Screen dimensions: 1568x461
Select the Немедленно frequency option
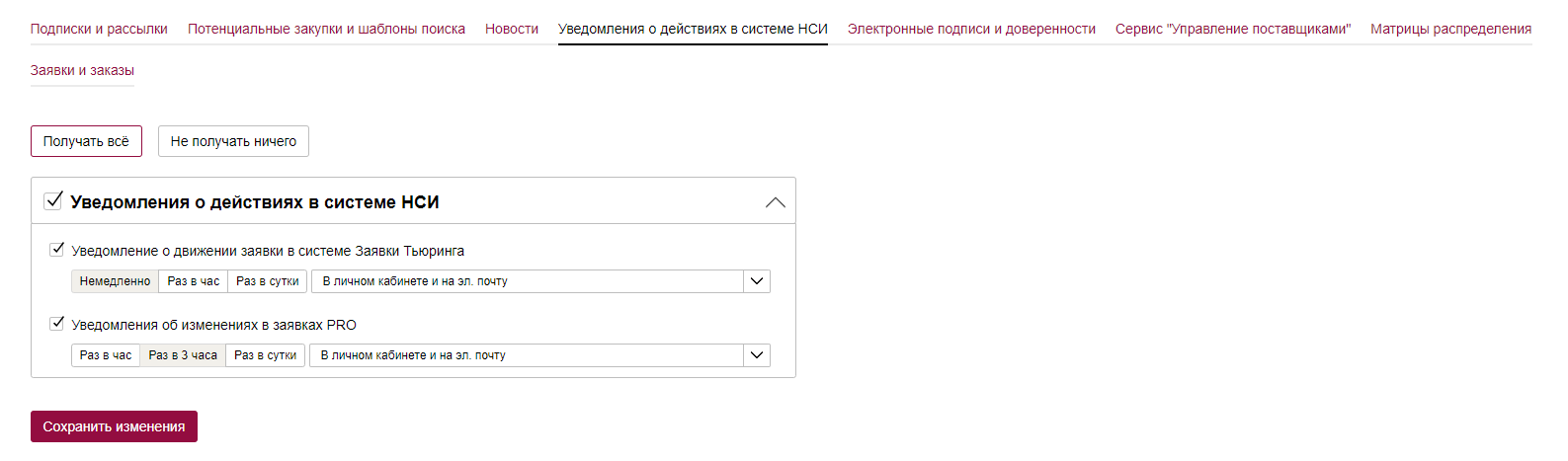[x=115, y=281]
